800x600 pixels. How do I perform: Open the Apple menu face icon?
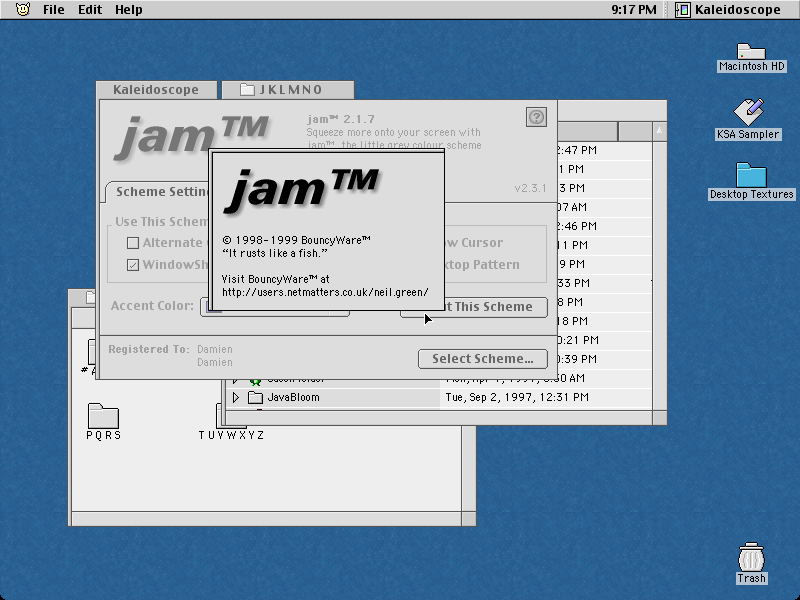[x=23, y=9]
